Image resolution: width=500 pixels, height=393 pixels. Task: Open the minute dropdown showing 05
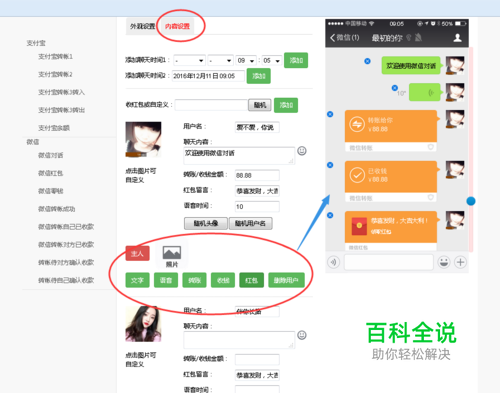[x=272, y=60]
